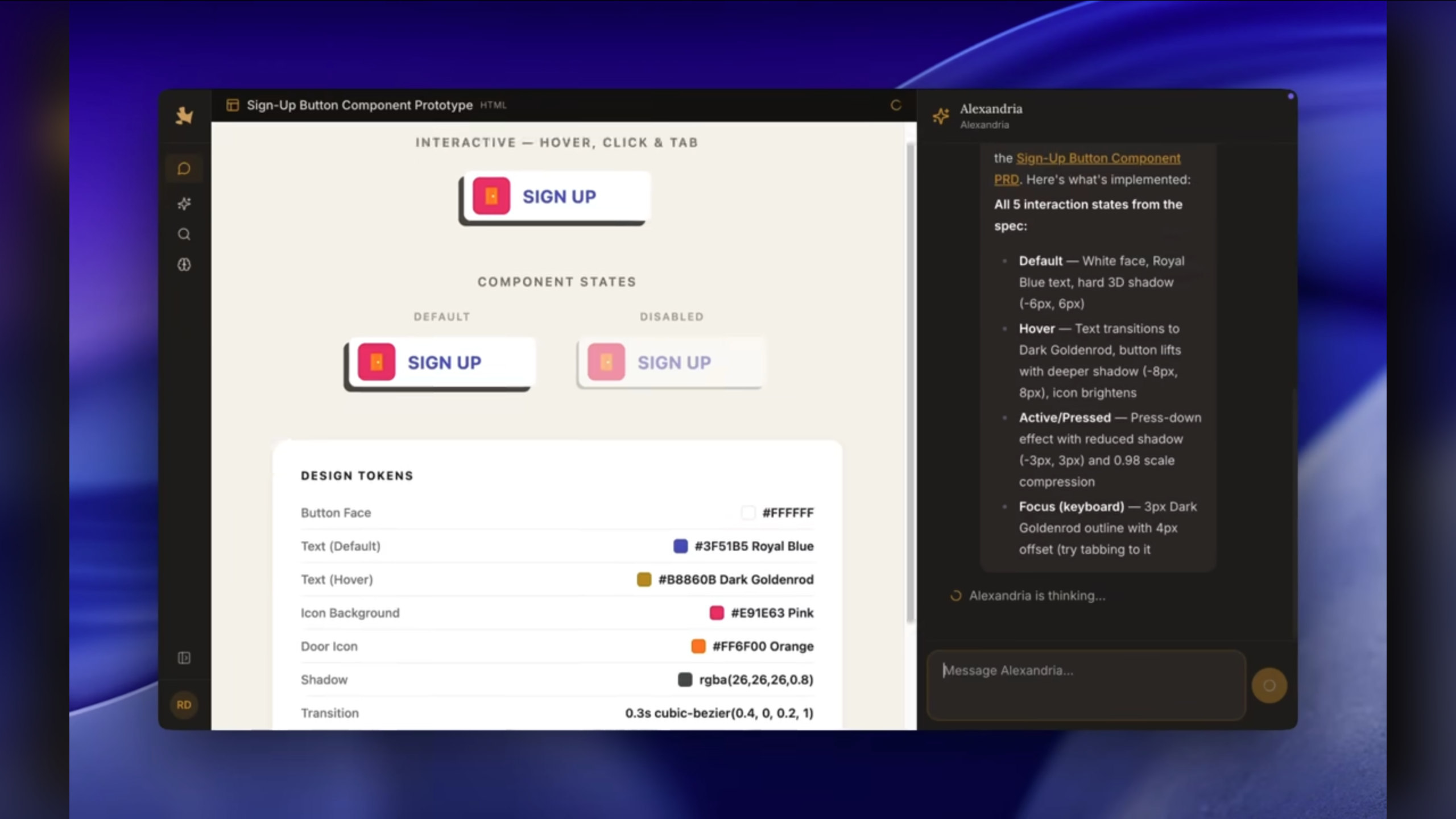This screenshot has height=819, width=1456.
Task: Expand the Design Tokens panel
Action: pos(357,475)
